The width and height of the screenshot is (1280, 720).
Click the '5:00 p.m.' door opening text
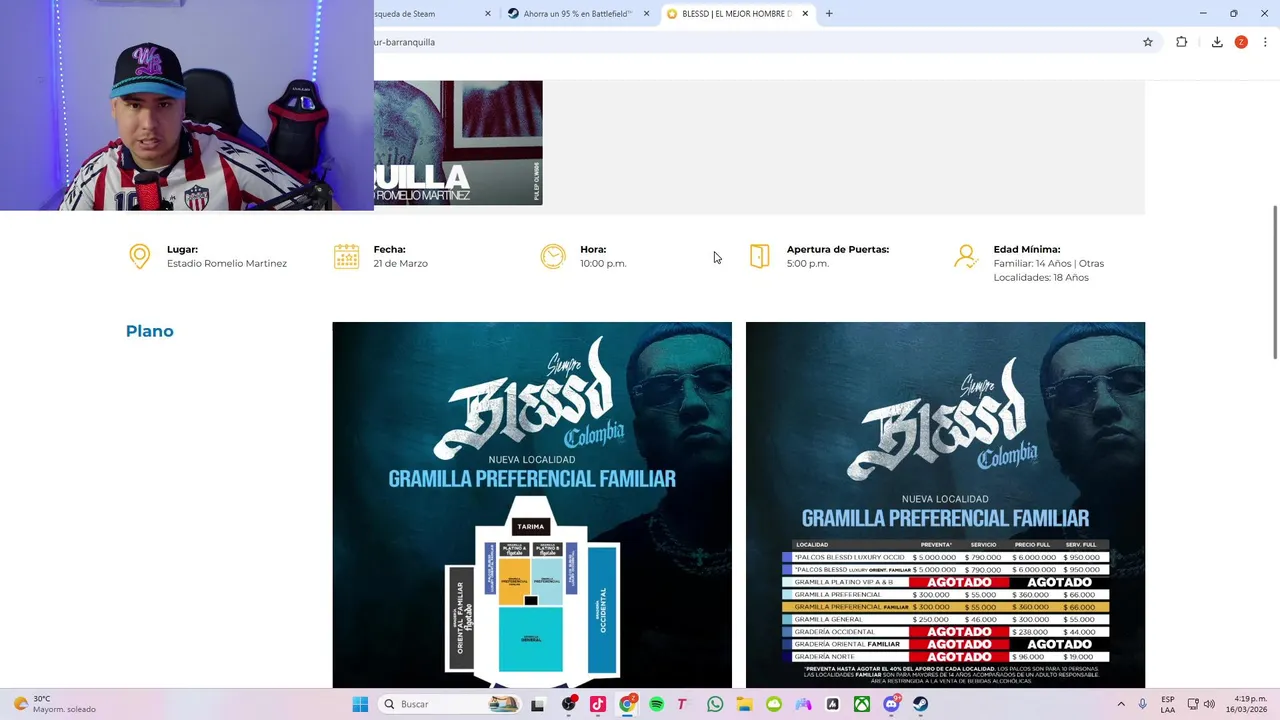click(808, 264)
